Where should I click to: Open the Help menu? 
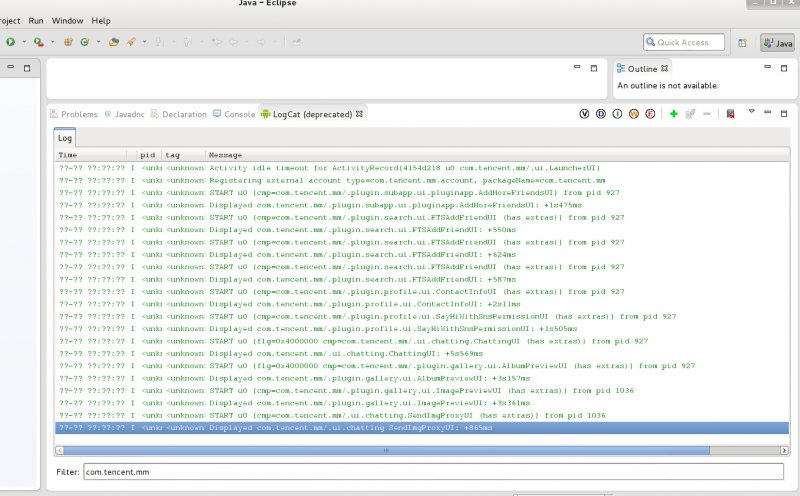click(x=101, y=21)
